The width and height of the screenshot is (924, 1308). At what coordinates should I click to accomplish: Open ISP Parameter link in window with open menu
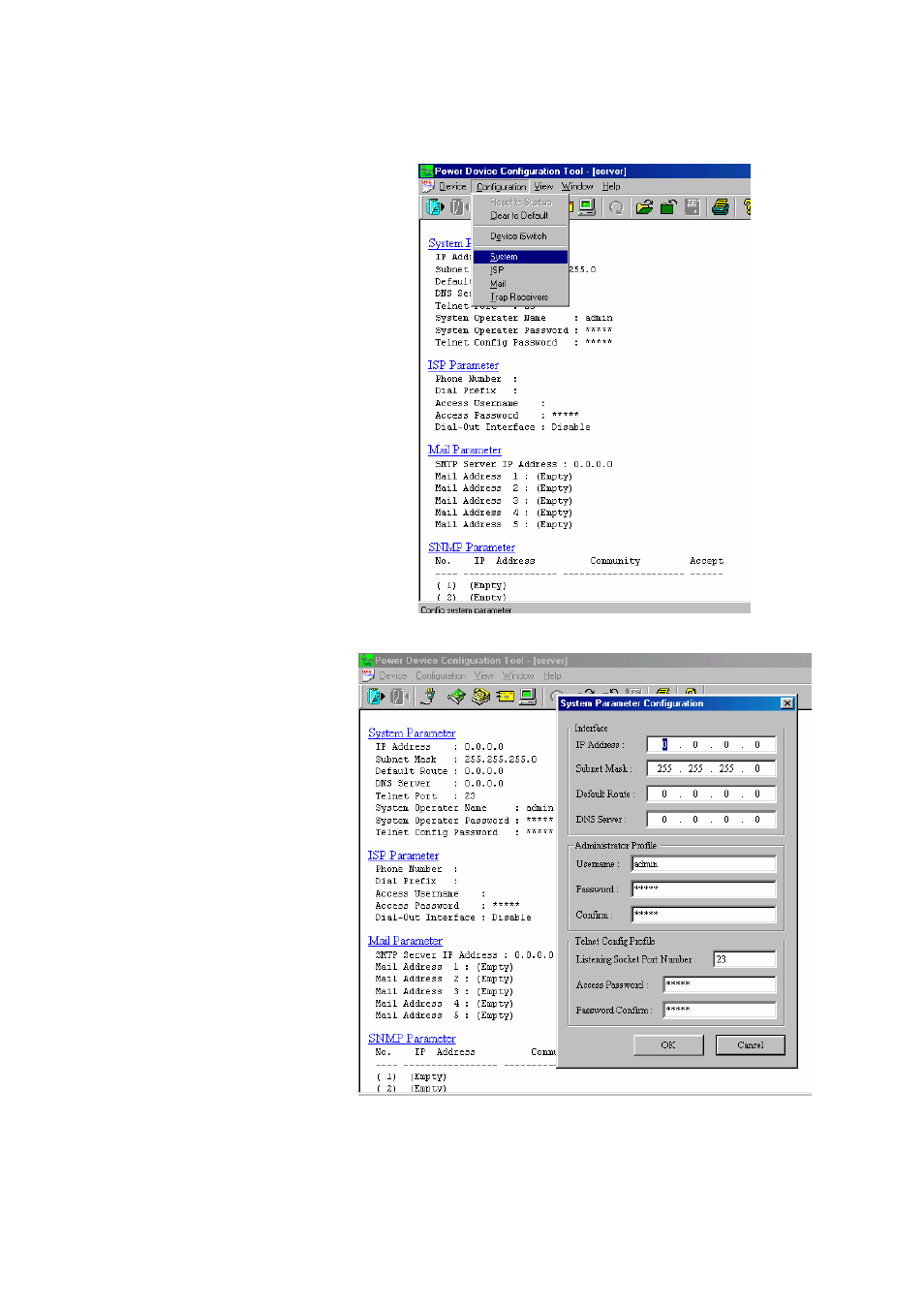463,365
